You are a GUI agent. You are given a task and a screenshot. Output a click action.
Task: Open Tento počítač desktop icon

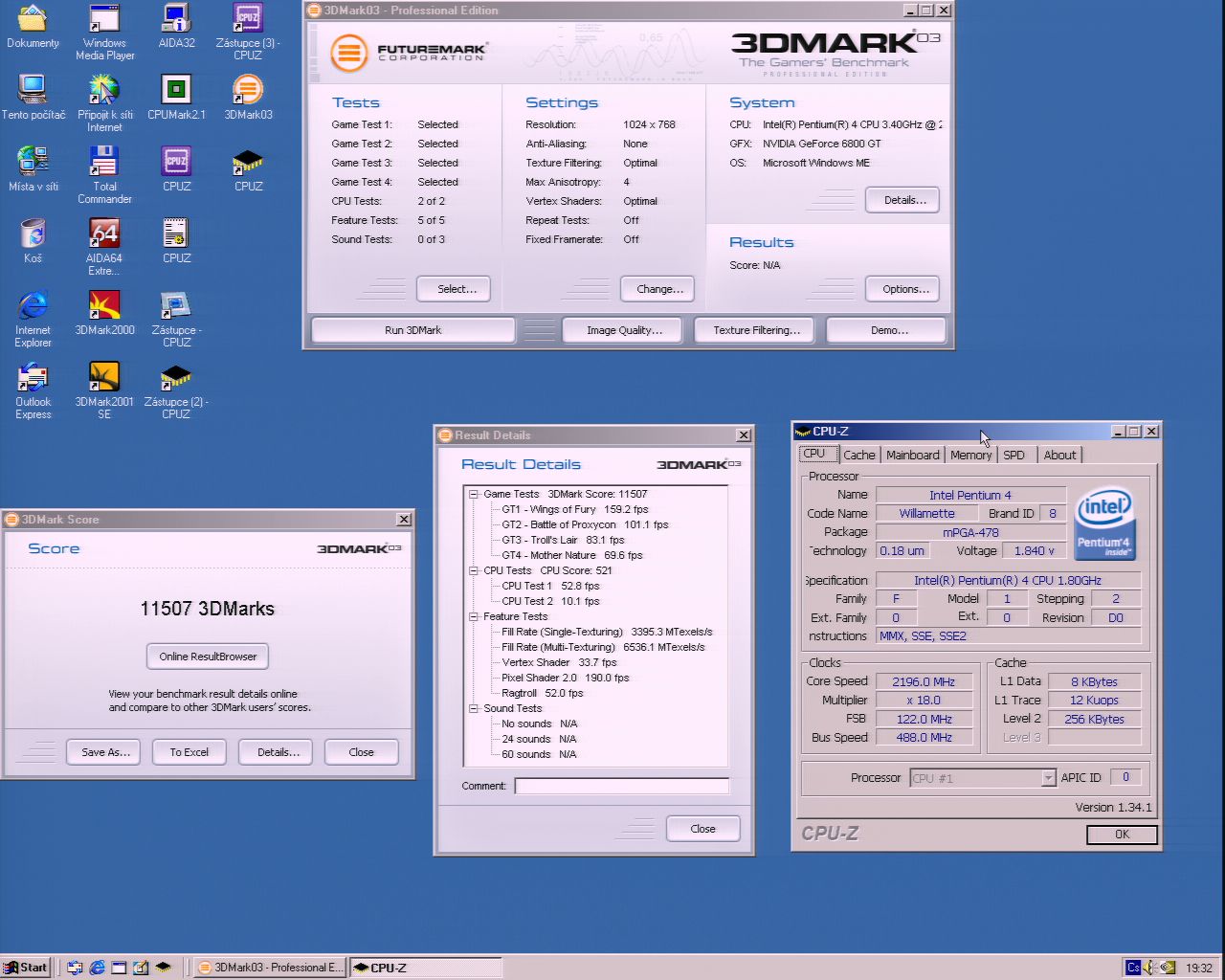pyautogui.click(x=33, y=98)
